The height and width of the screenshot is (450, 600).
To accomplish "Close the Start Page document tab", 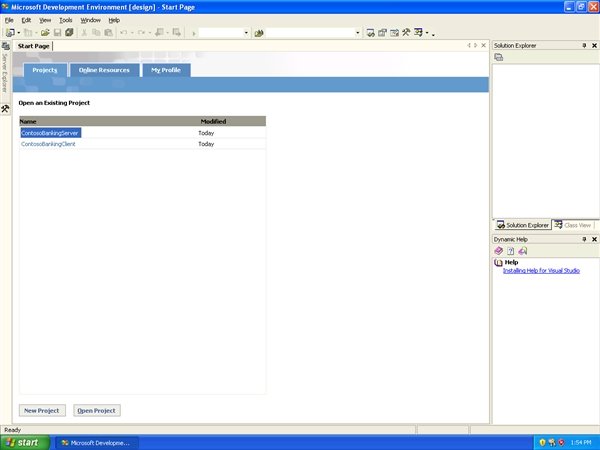I will coord(484,46).
